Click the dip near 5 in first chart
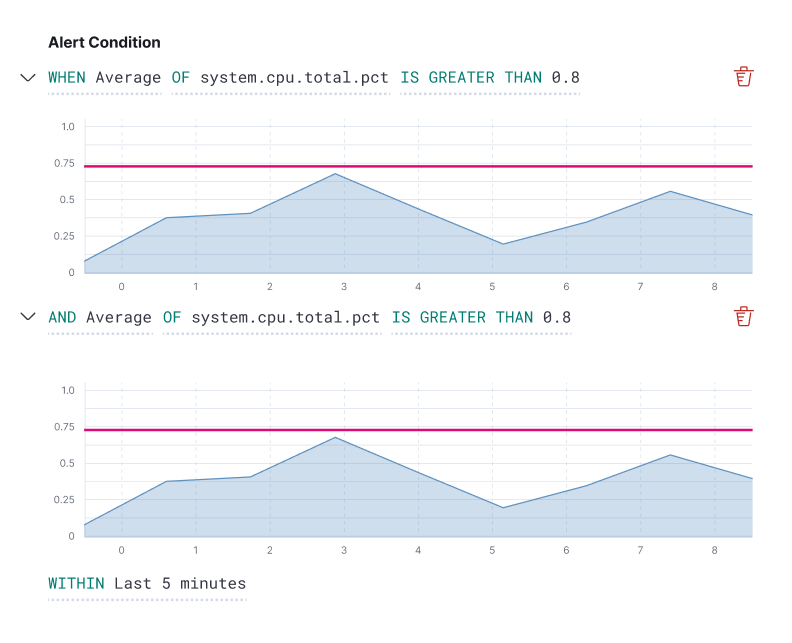This screenshot has width=792, height=643. tap(503, 244)
